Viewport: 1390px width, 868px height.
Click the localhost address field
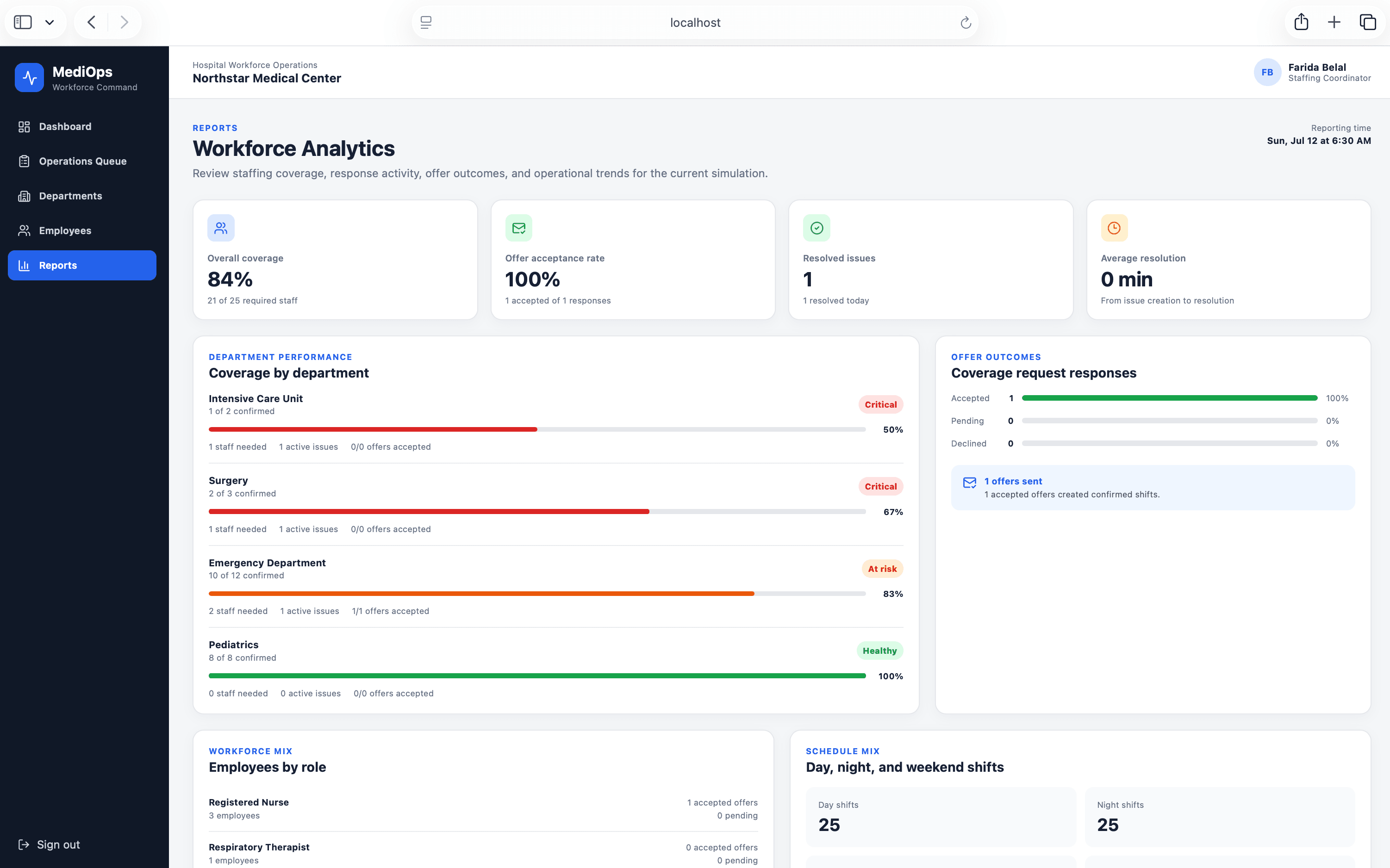click(x=695, y=22)
